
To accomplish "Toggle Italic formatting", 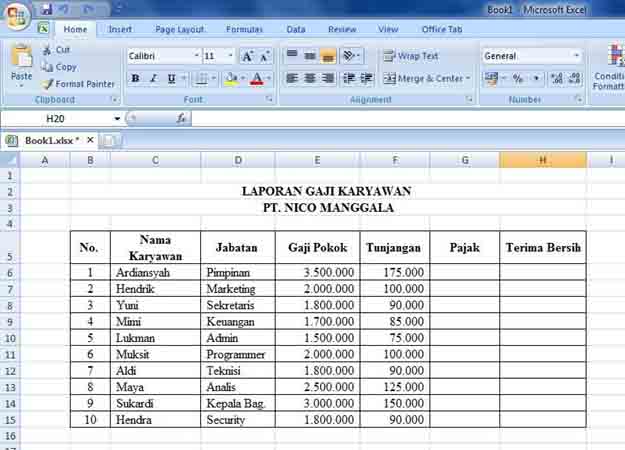I will pos(153,79).
